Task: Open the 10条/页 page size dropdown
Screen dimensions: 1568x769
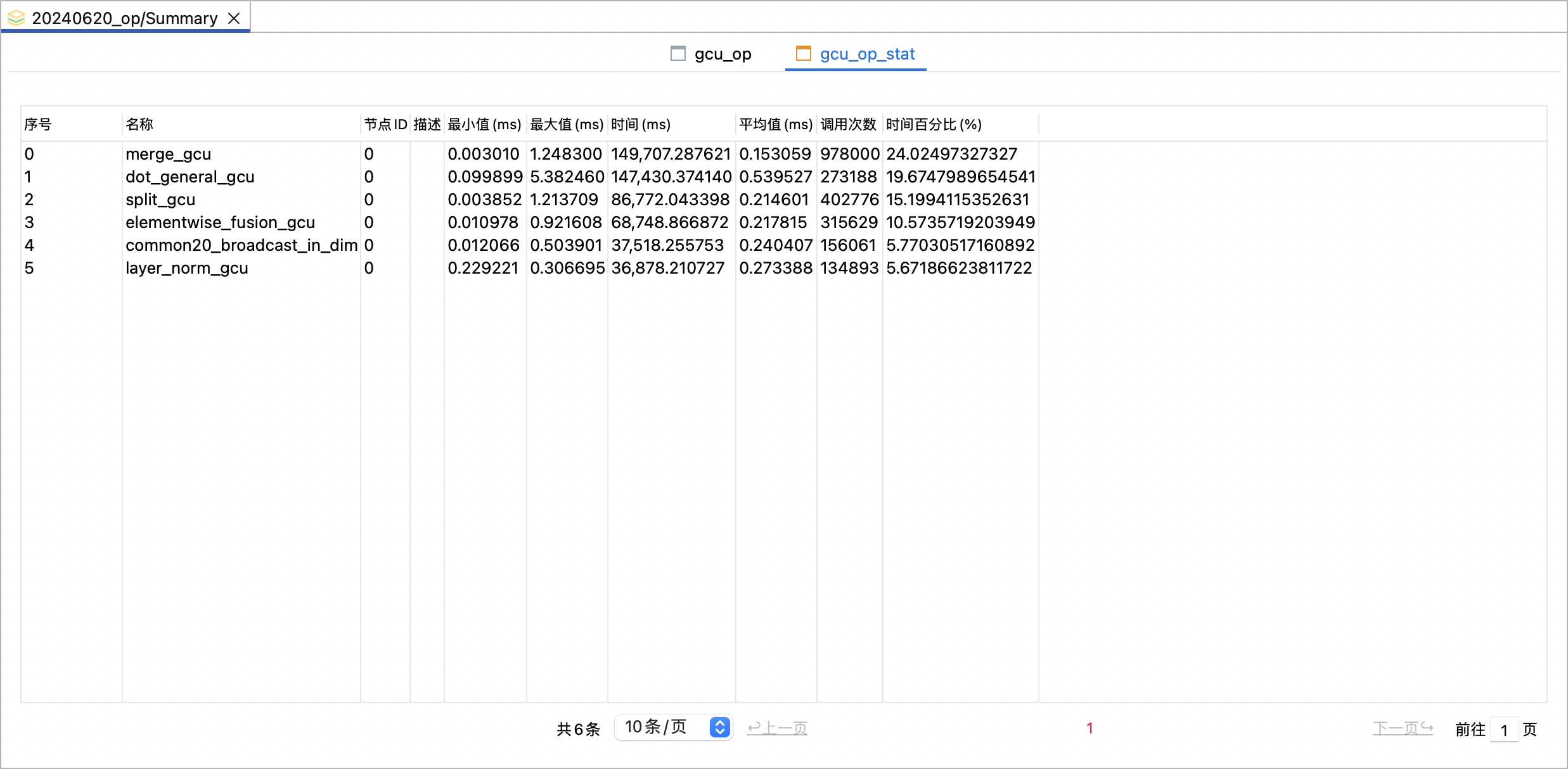Action: (x=673, y=727)
